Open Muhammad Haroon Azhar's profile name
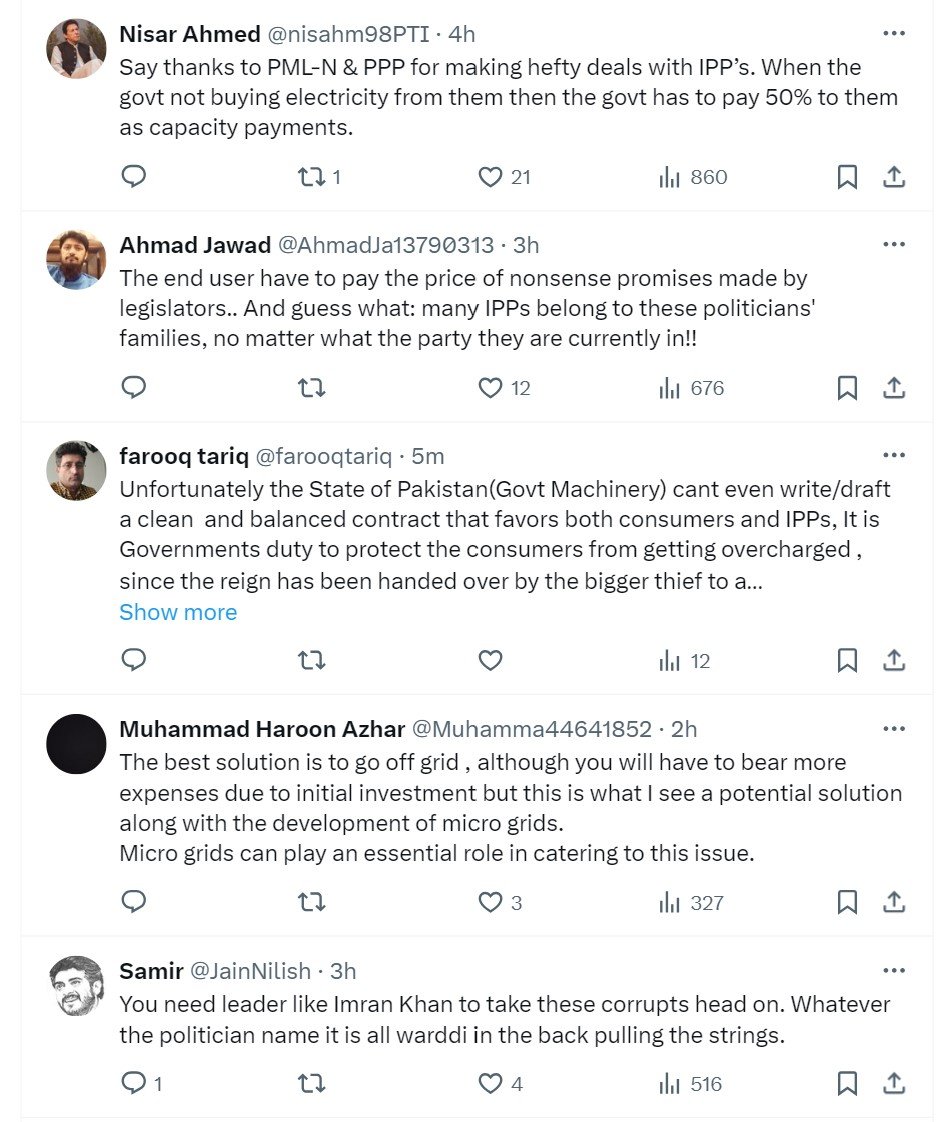 point(262,729)
